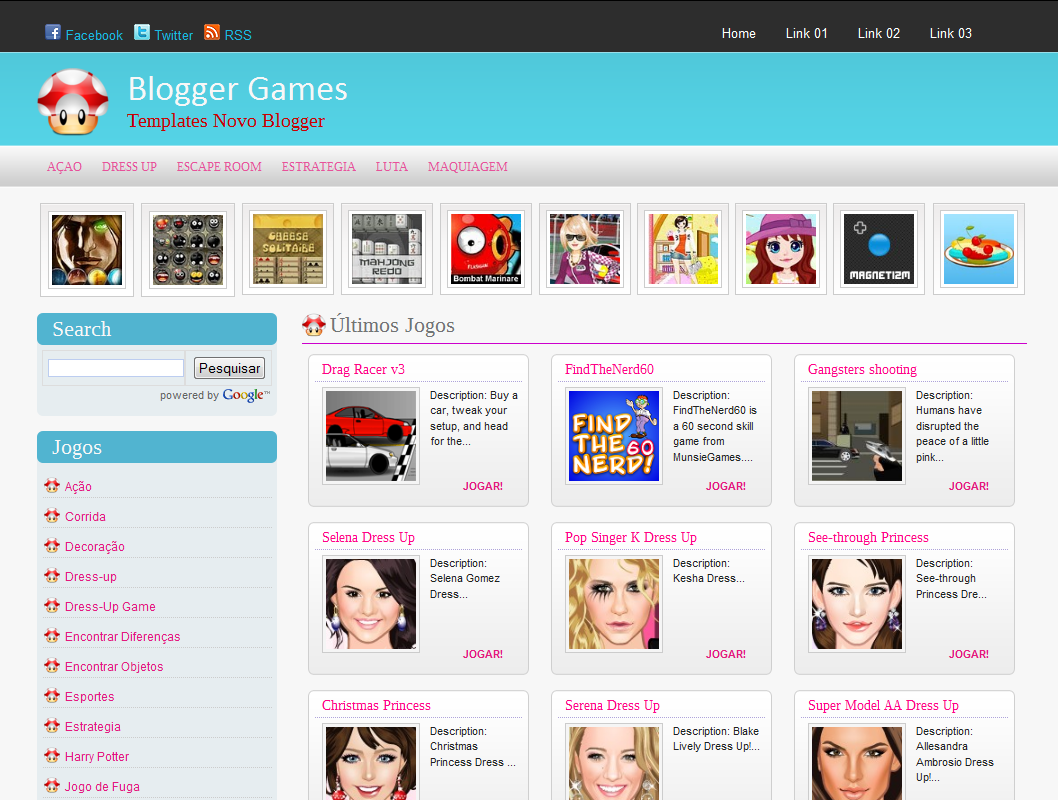Screen dimensions: 1058x800
Task: Open the ESCAPE ROOM category menu item
Action: 218,167
